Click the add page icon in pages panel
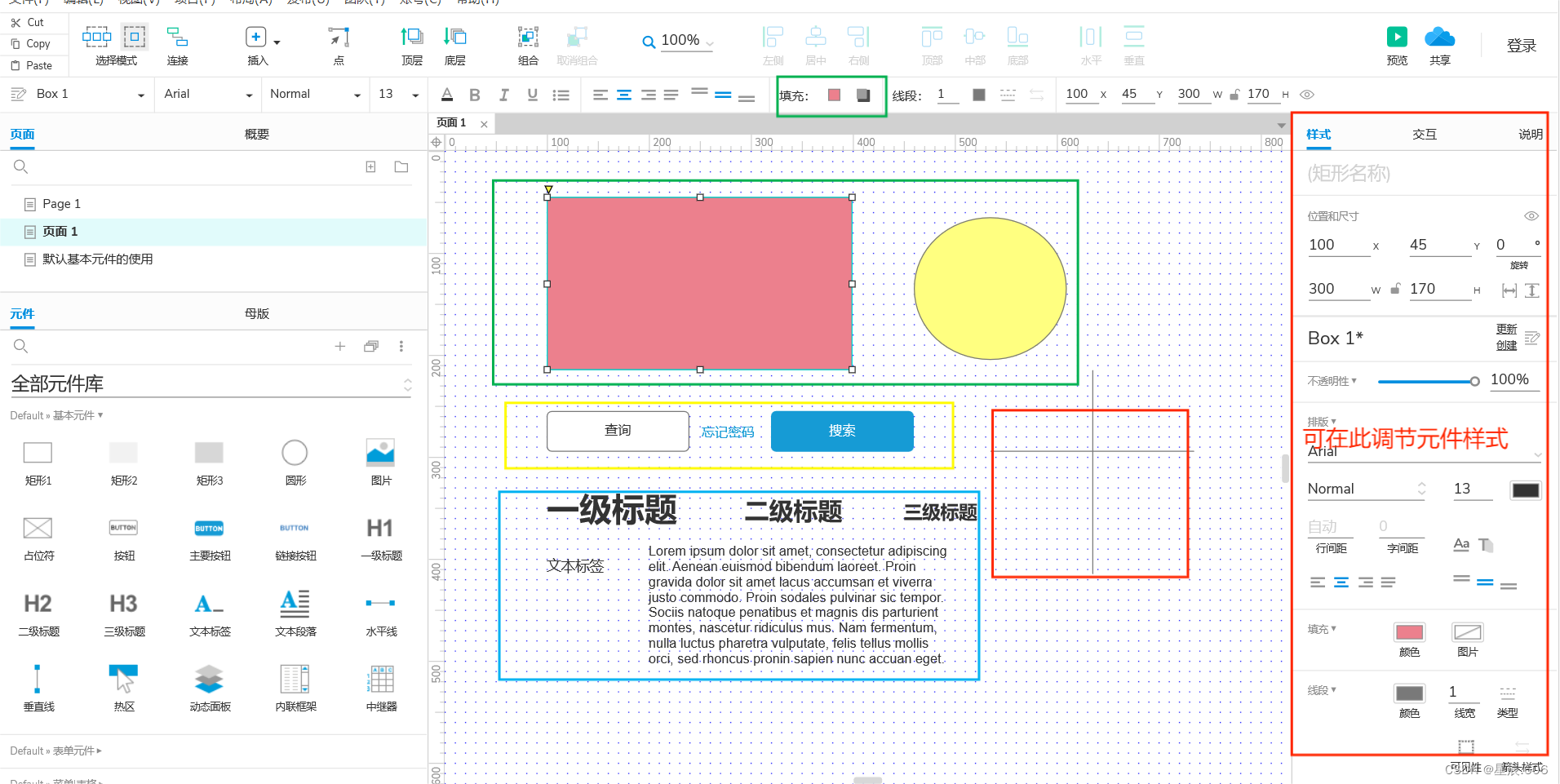The width and height of the screenshot is (1560, 784). pos(370,166)
